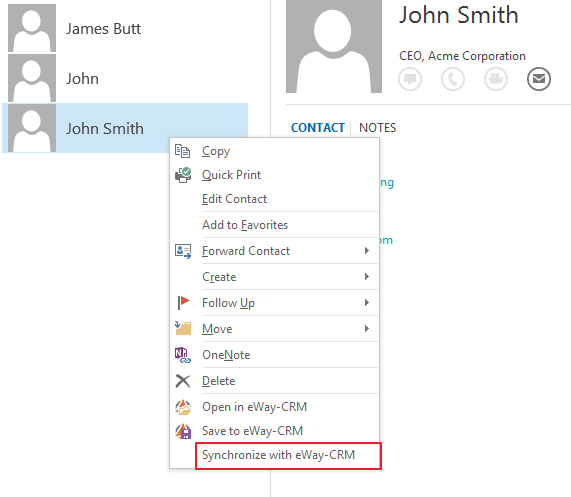Open the Forward Contact menu item
Image resolution: width=571 pixels, height=497 pixels.
click(274, 251)
